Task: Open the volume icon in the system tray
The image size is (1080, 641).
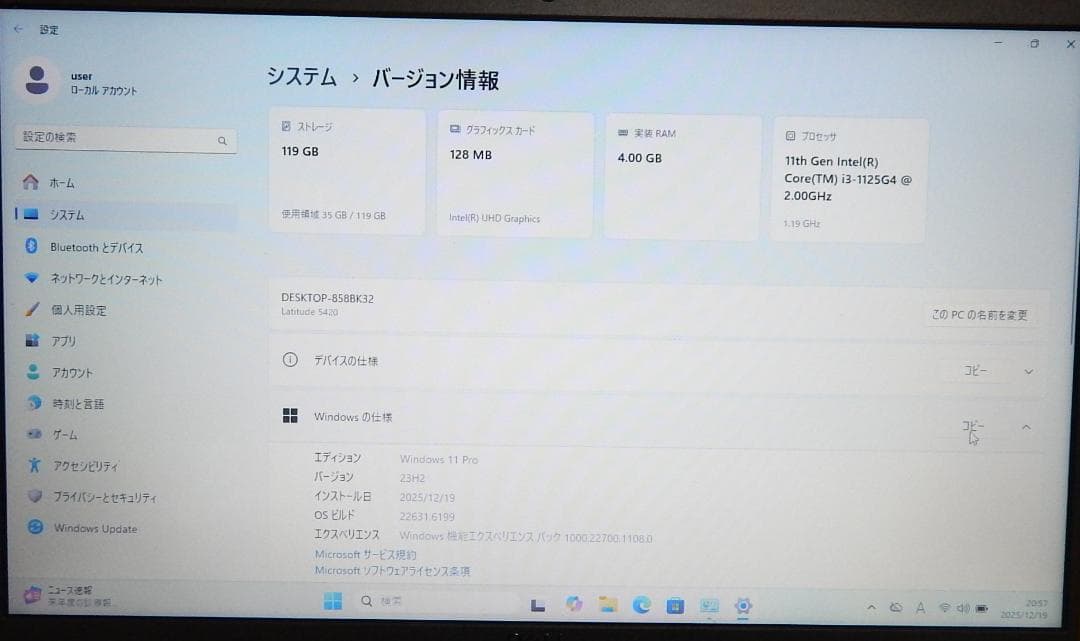Action: coord(964,606)
